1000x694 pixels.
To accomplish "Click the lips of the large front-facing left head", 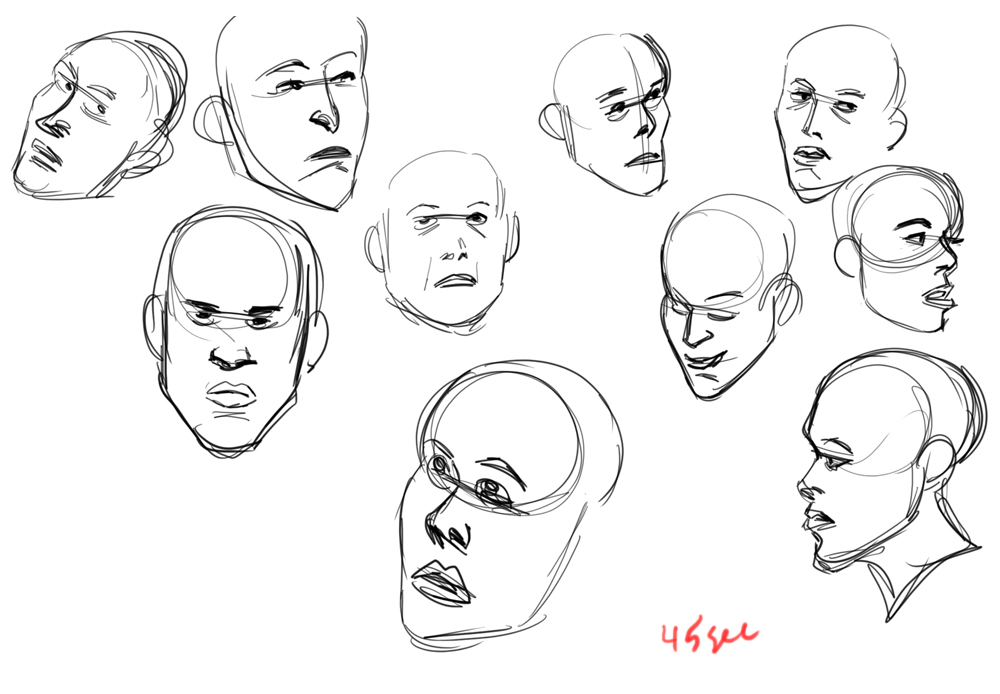I will (231, 395).
